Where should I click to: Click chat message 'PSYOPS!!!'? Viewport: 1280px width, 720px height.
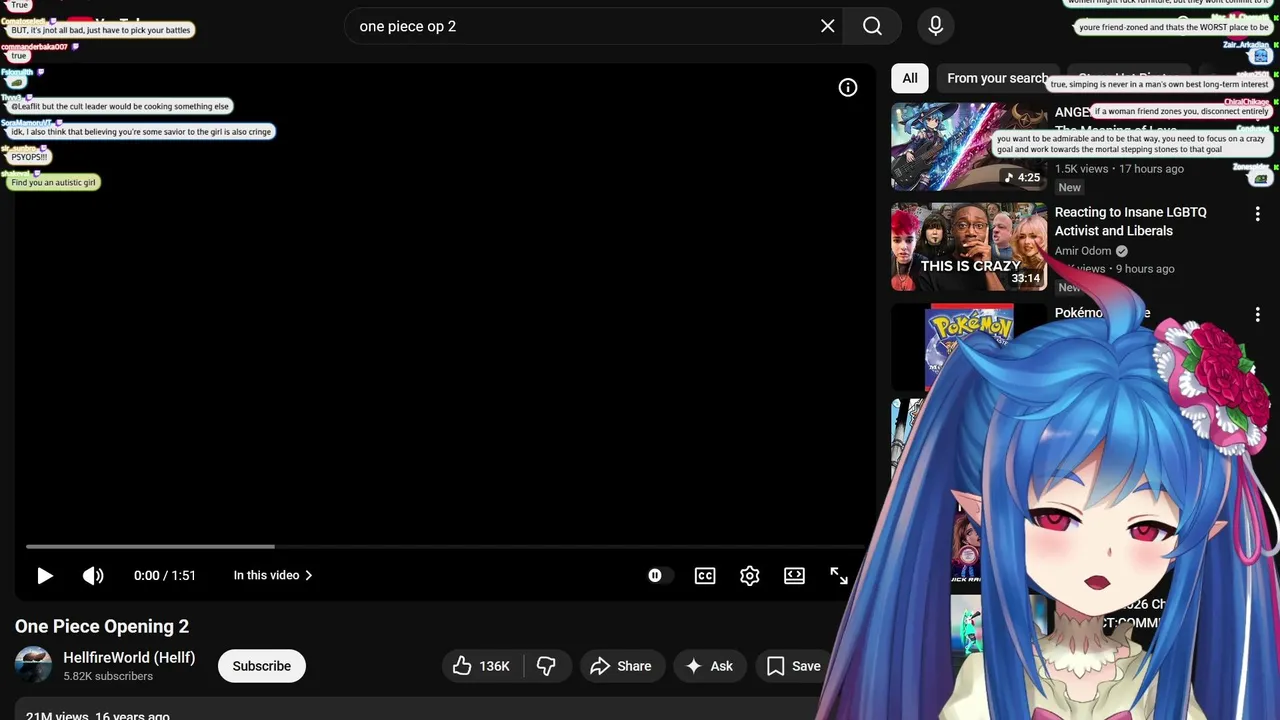coord(29,157)
